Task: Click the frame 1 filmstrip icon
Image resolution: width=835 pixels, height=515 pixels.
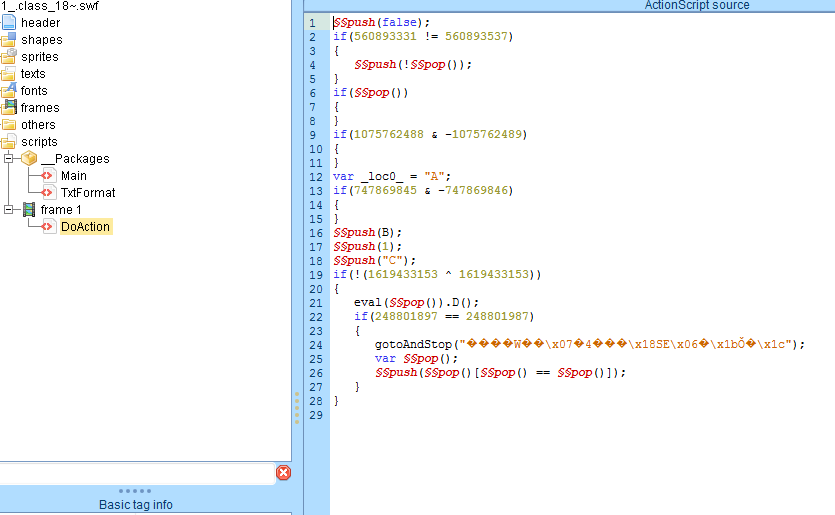Action: (29, 209)
